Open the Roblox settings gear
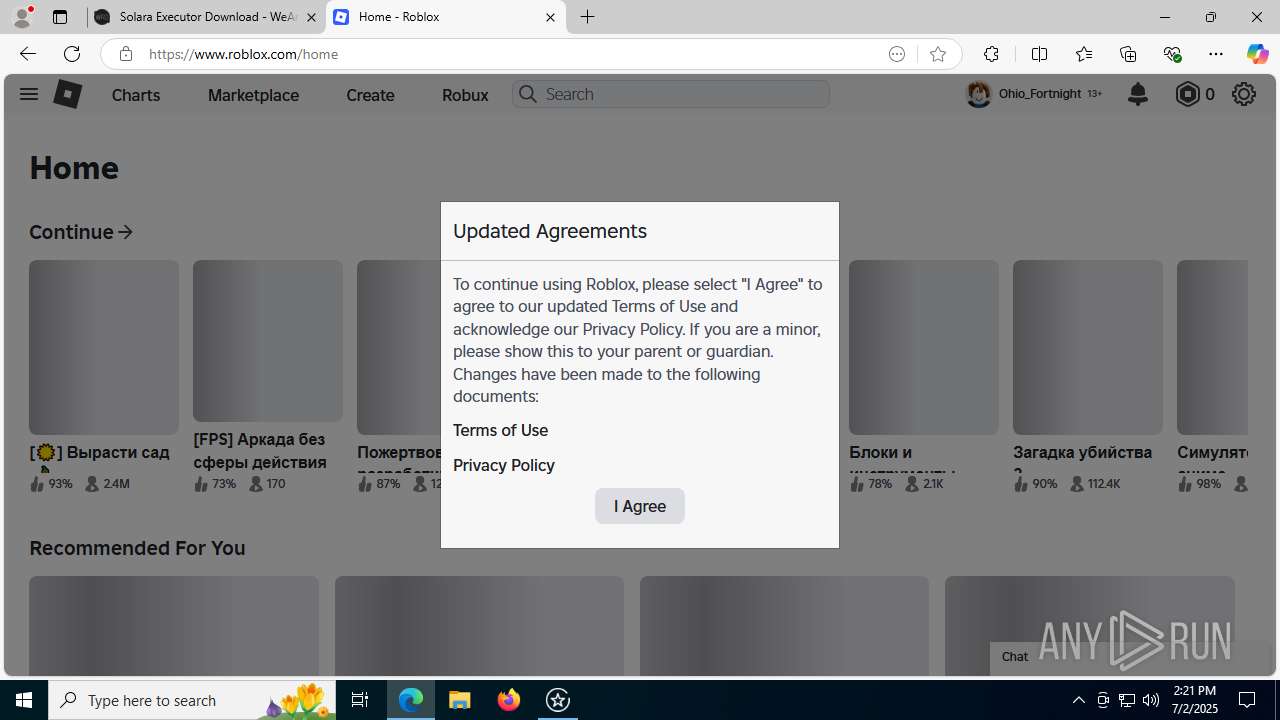 (x=1243, y=94)
